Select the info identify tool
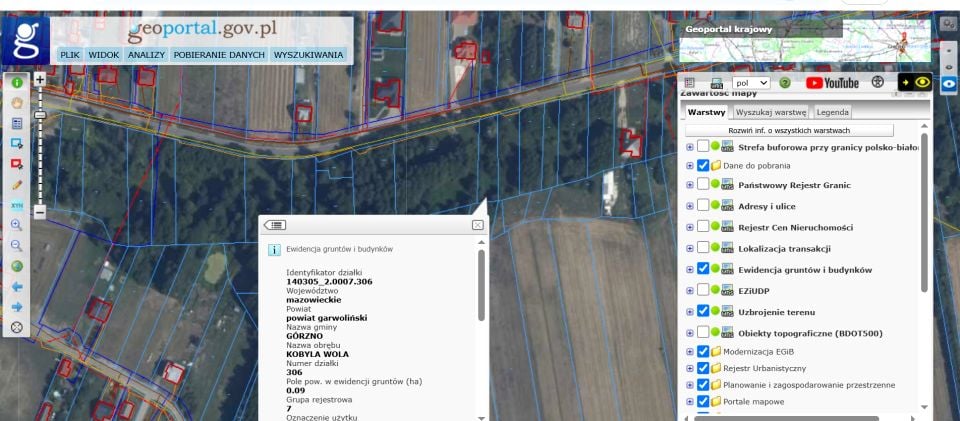The height and width of the screenshot is (421, 960). click(x=17, y=82)
